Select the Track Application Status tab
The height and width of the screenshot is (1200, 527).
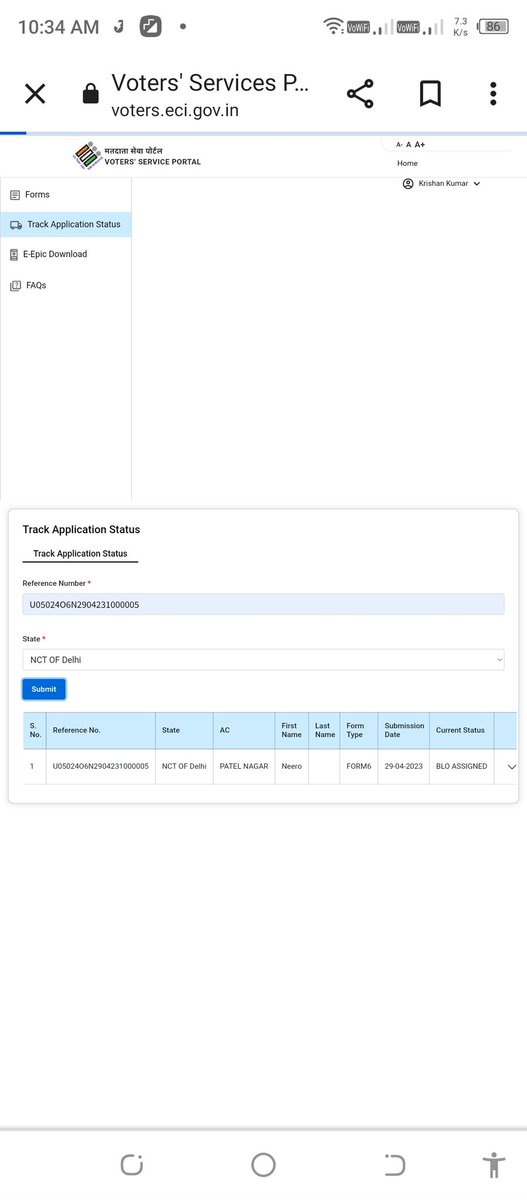click(x=80, y=553)
